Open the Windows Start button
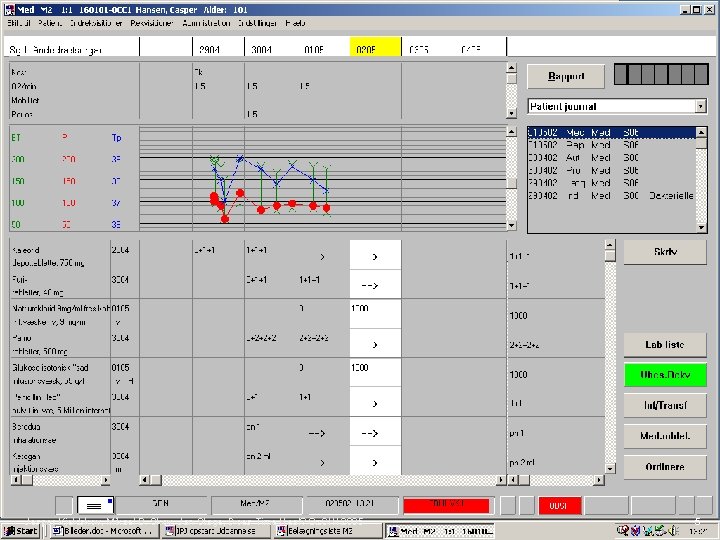The height and width of the screenshot is (540, 720). tap(21, 531)
